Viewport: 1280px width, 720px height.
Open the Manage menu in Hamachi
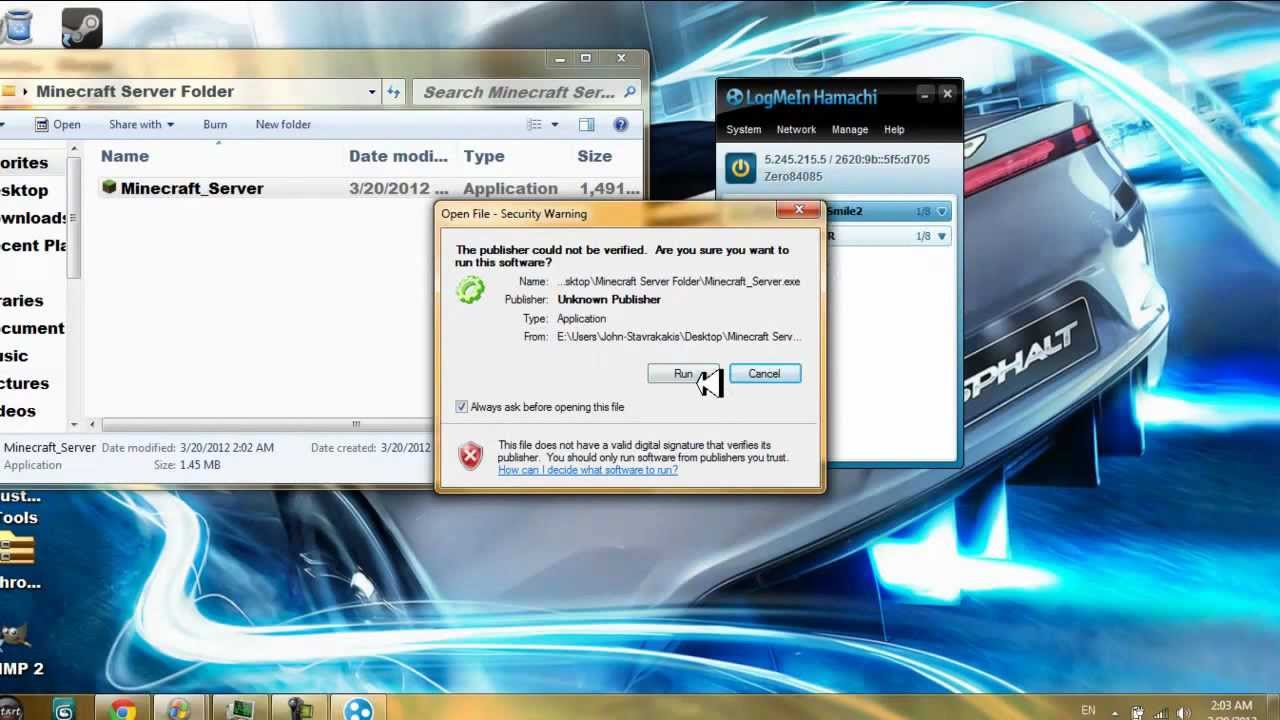(x=850, y=129)
